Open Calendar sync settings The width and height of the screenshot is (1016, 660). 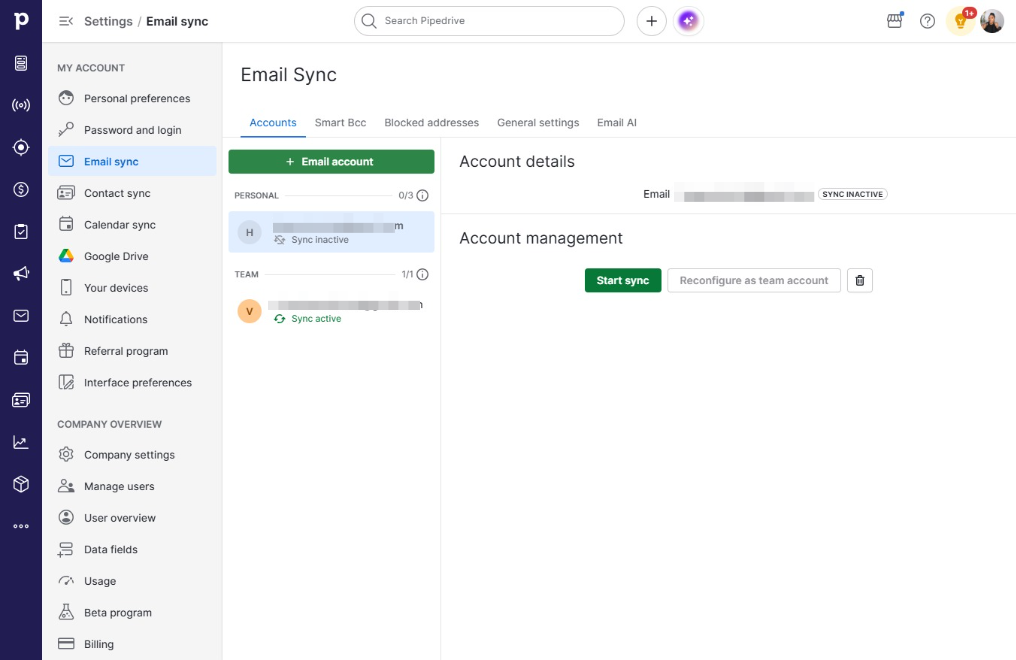pos(132,225)
